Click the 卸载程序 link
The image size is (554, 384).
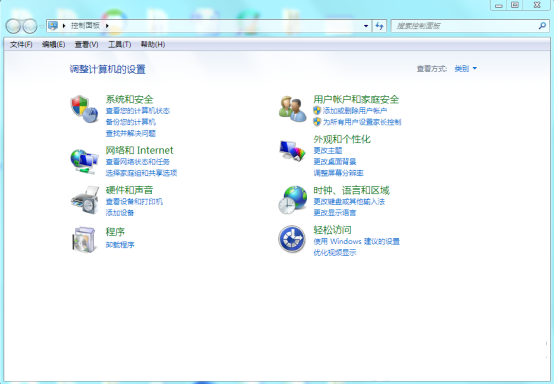(120, 245)
